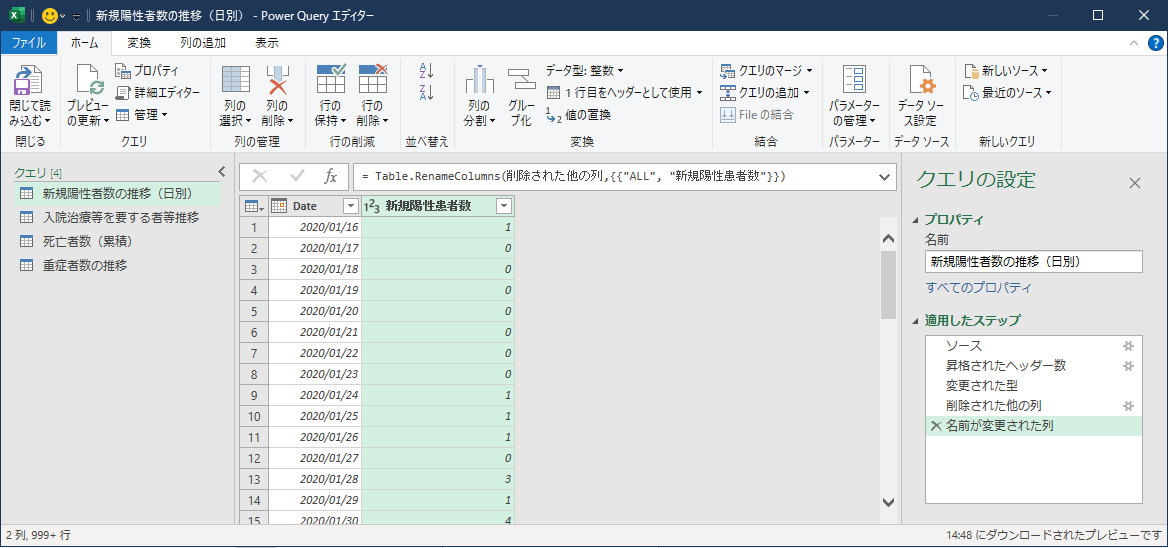Click Split Column (列の分割) icon

[x=480, y=80]
